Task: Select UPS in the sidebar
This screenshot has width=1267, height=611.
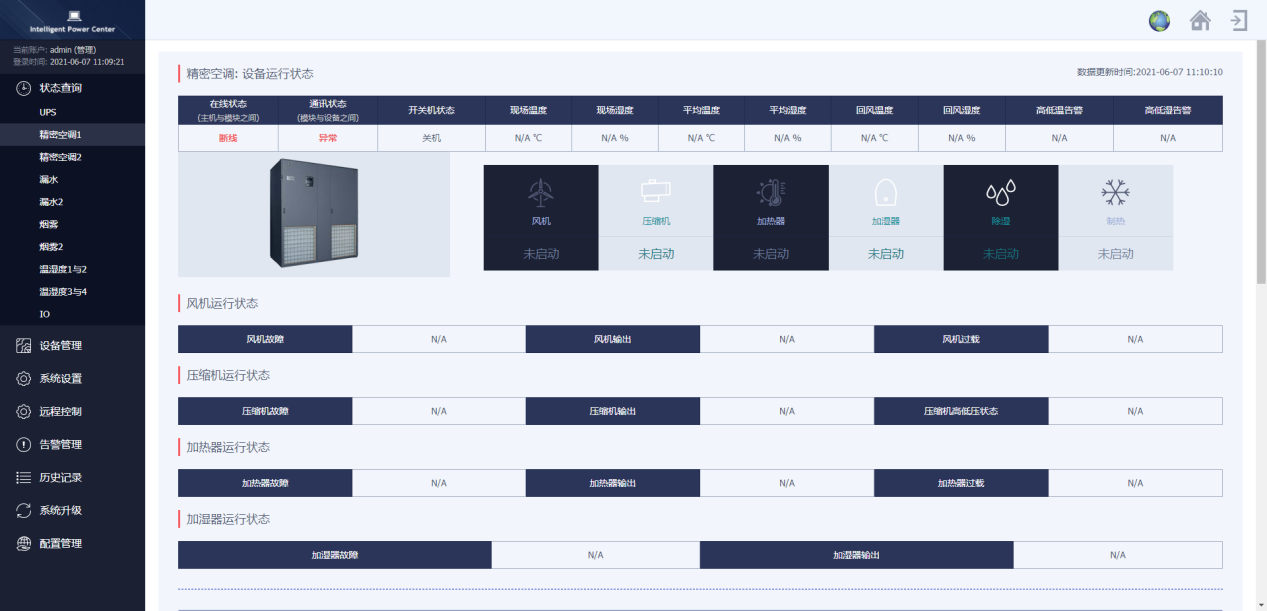Action: (48, 112)
